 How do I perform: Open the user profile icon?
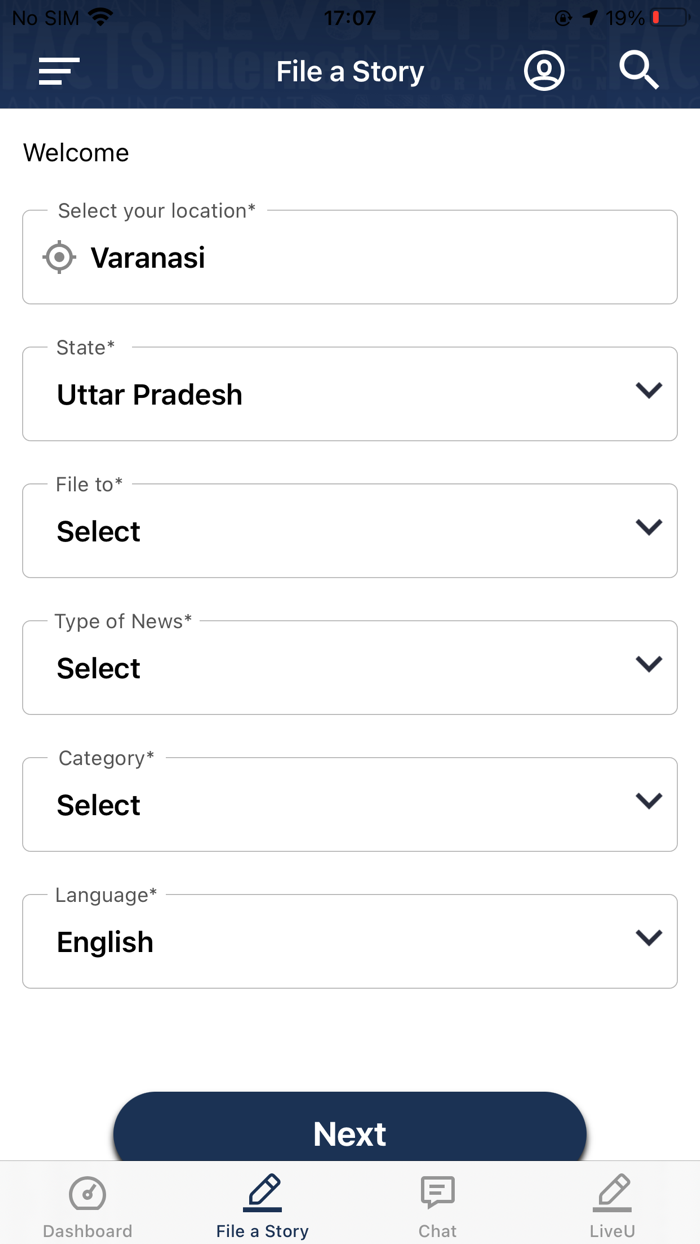pyautogui.click(x=544, y=71)
